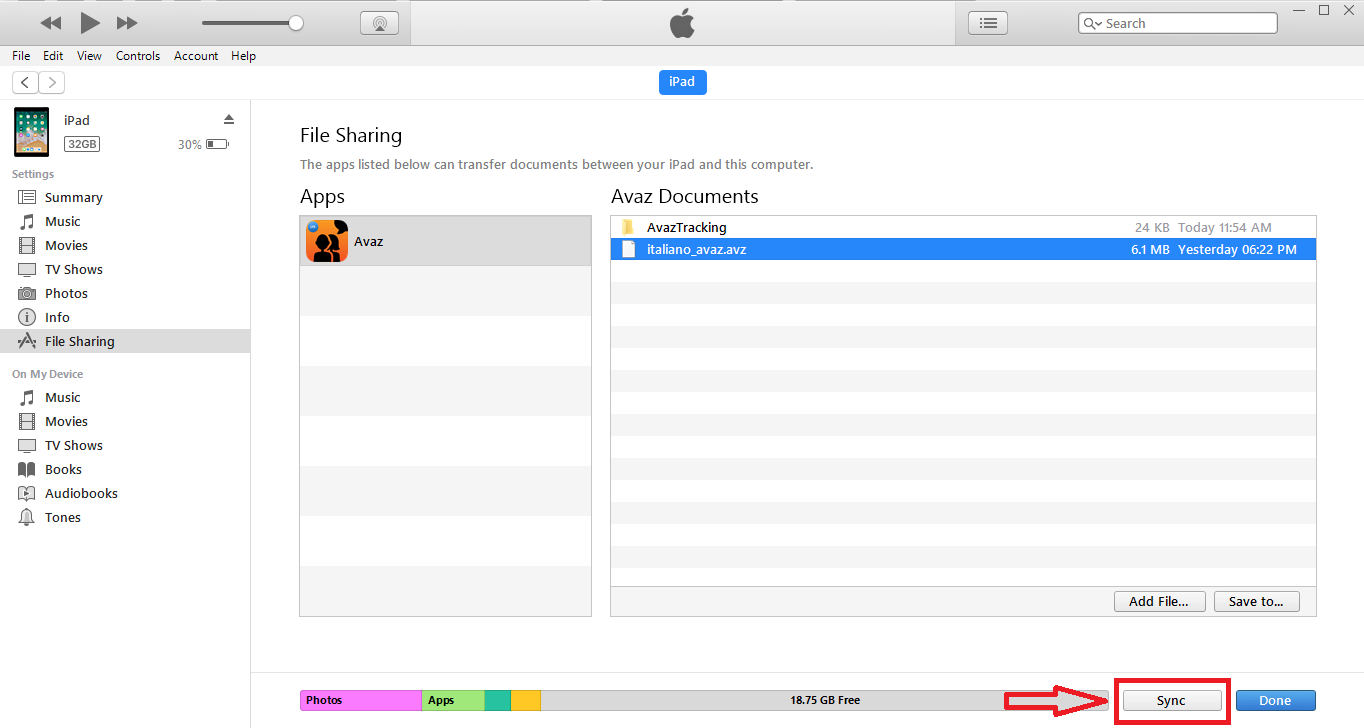Open Photos in the sidebar
1364x728 pixels.
tap(125, 293)
